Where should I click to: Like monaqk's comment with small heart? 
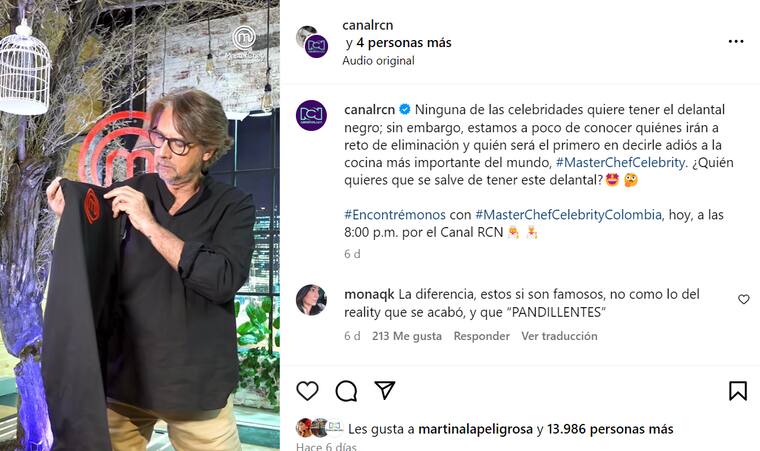[x=744, y=299]
